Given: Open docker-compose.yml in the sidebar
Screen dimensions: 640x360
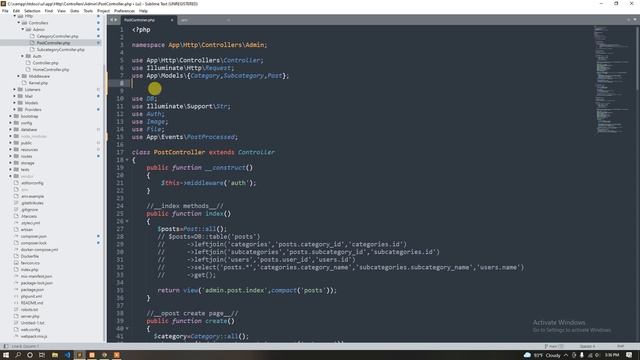Looking at the screenshot, I should [x=39, y=249].
